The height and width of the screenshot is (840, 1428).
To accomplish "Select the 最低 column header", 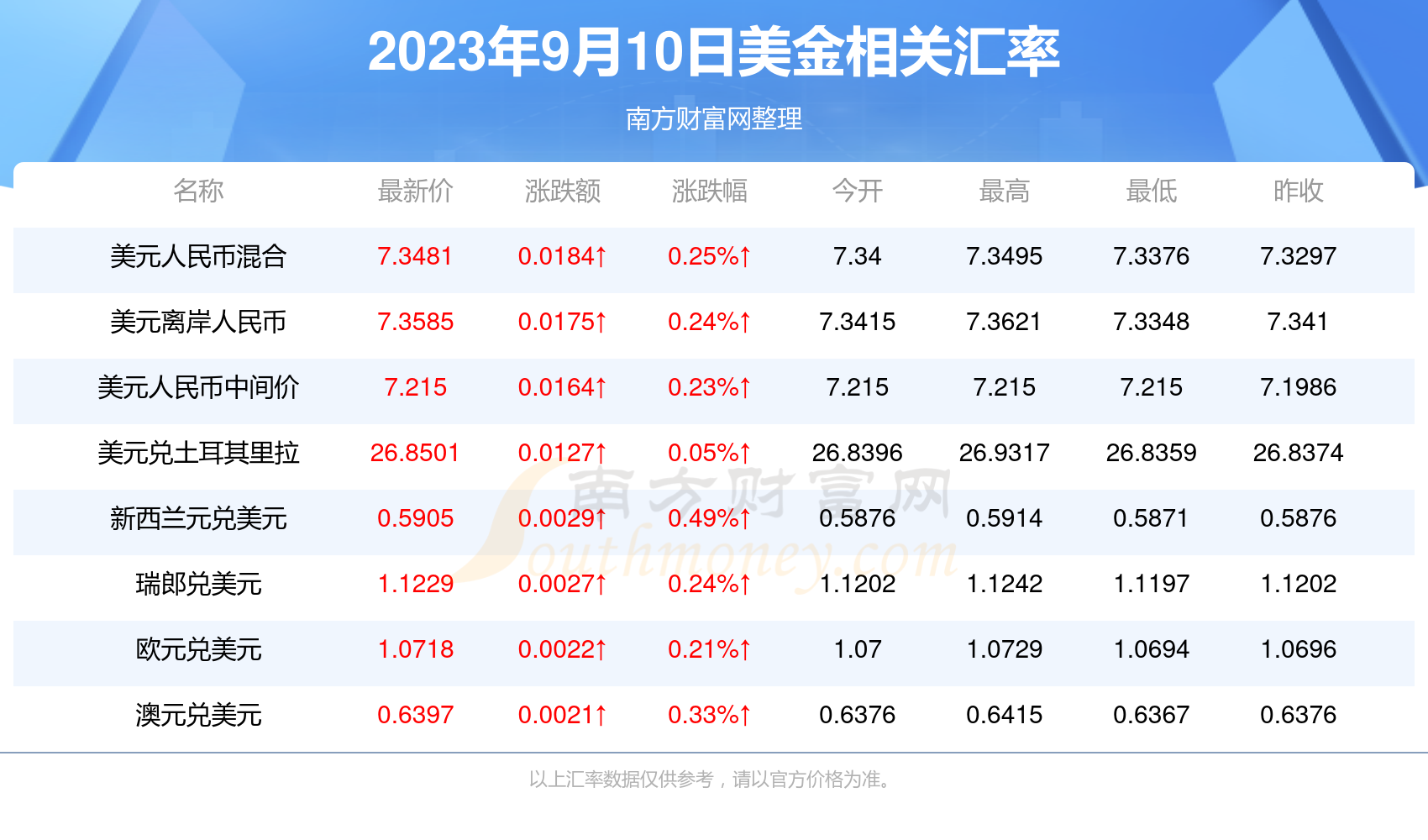I will coord(1152,191).
